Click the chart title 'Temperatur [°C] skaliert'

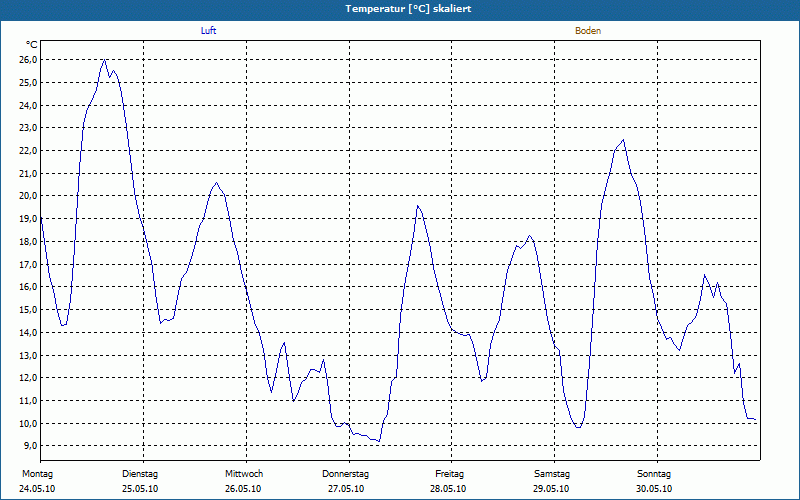(408, 9)
